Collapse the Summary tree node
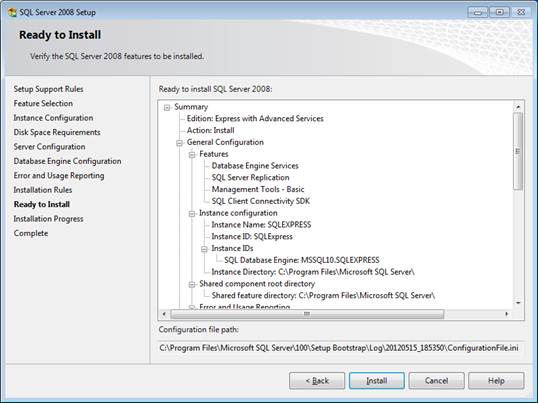This screenshot has width=538, height=403. click(167, 108)
